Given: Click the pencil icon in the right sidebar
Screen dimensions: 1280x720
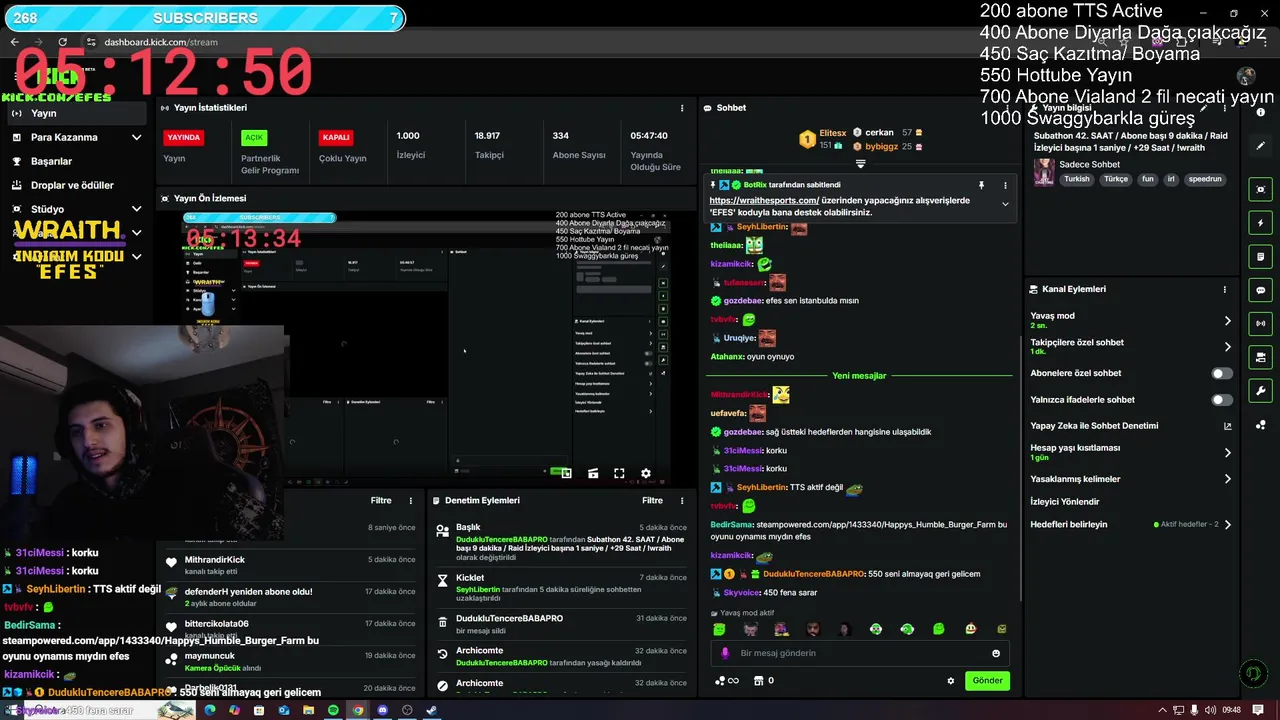Looking at the screenshot, I should (x=1261, y=146).
